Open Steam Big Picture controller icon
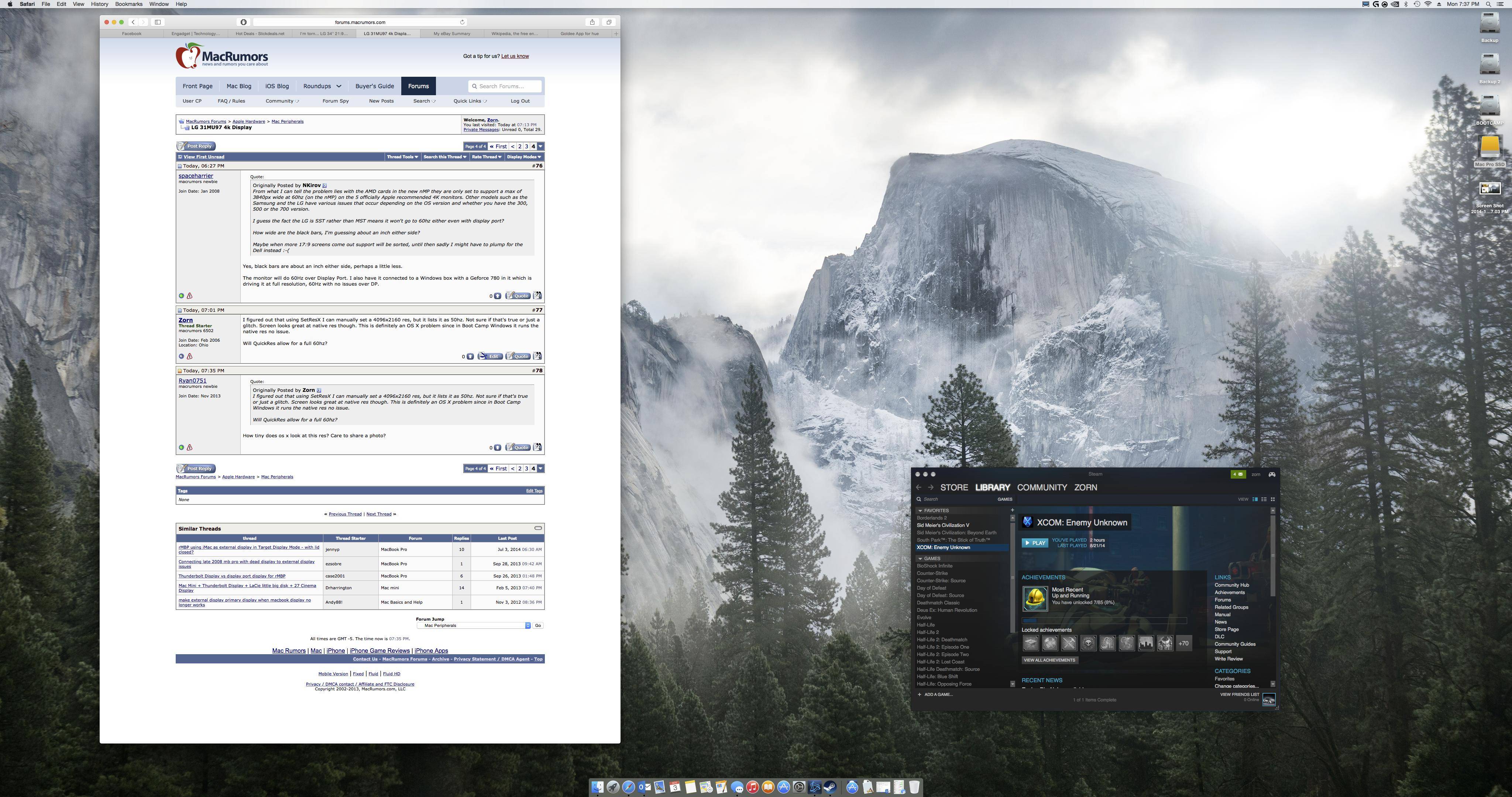The height and width of the screenshot is (797, 1512). 1271,474
